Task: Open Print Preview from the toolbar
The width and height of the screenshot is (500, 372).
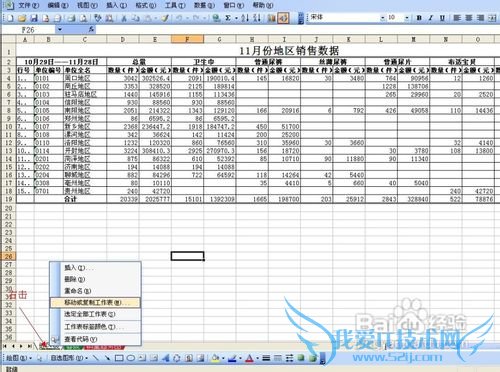Action: tap(83, 18)
